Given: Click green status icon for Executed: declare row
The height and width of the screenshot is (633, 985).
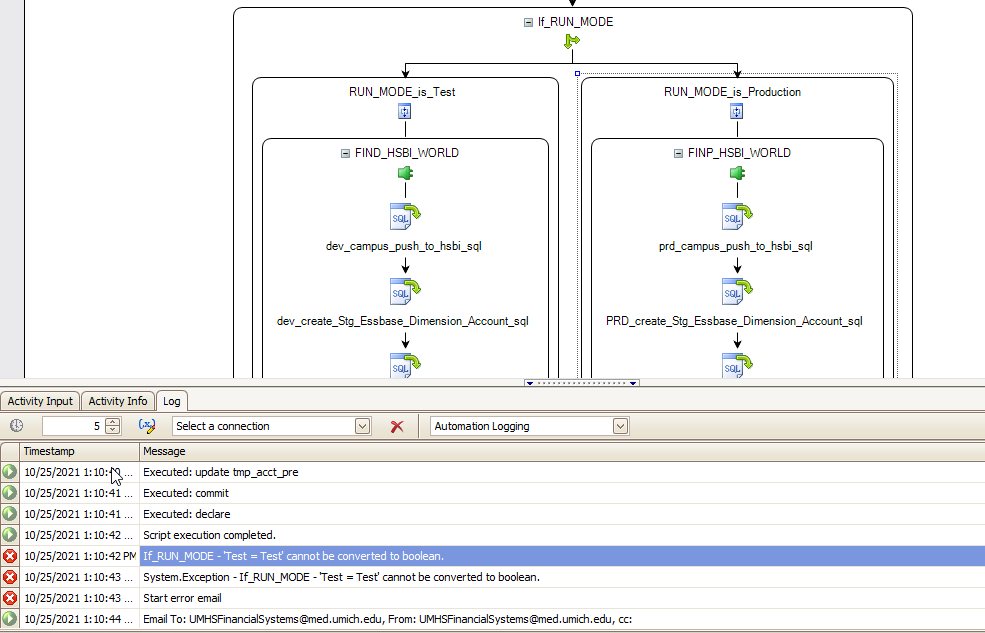Looking at the screenshot, I should pos(9,514).
